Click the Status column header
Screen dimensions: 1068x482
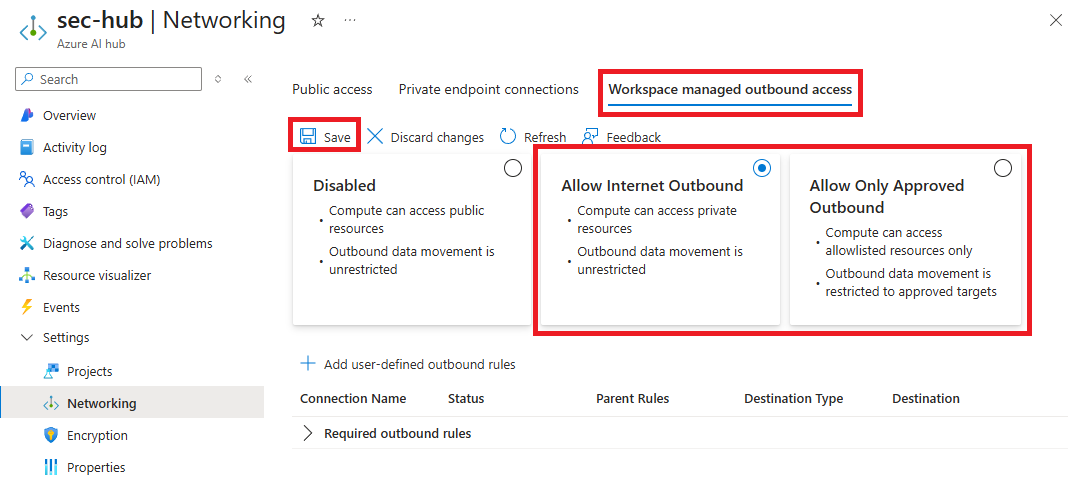466,398
